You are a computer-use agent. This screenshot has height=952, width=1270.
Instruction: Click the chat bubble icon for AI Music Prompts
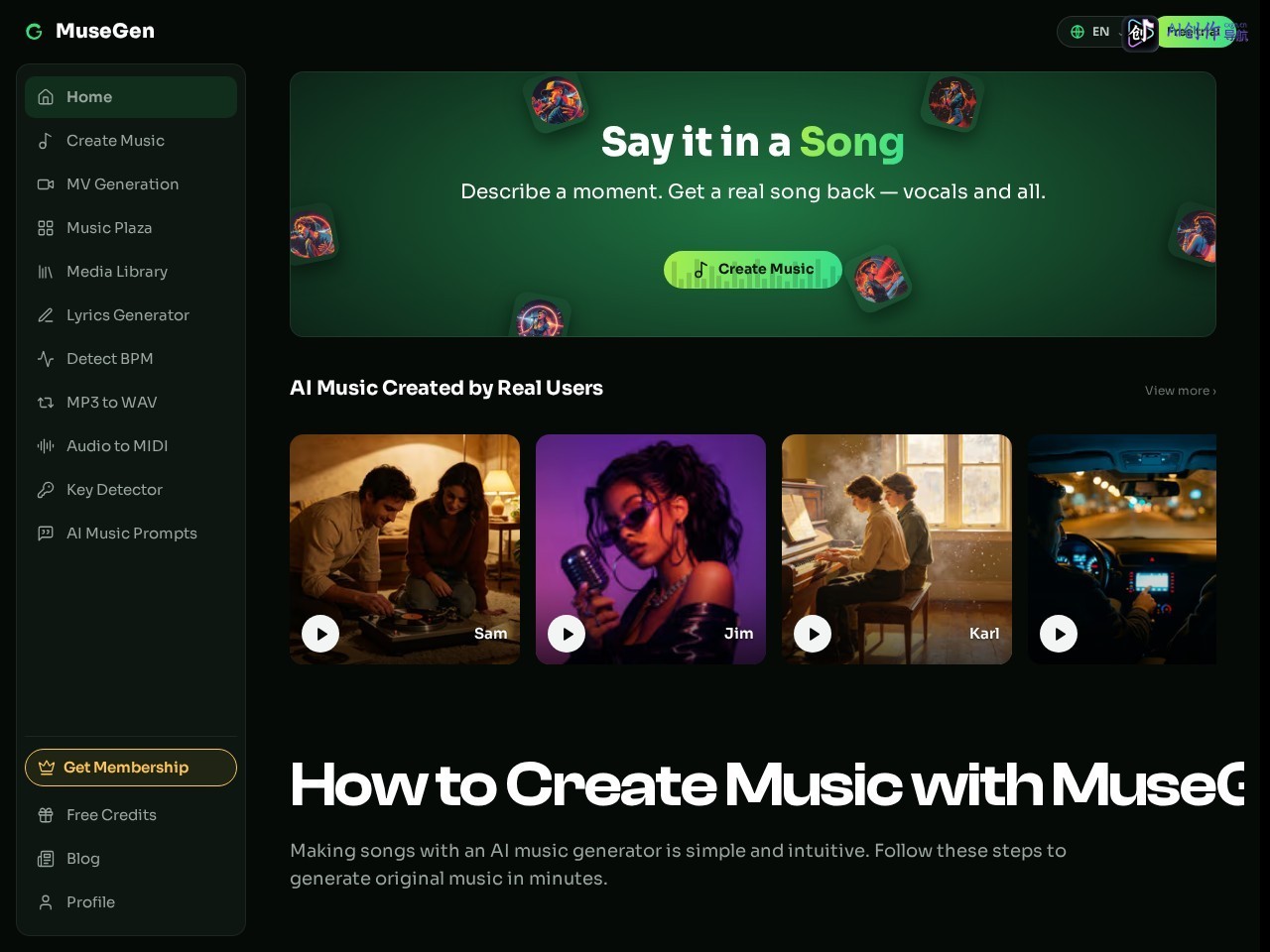point(46,534)
